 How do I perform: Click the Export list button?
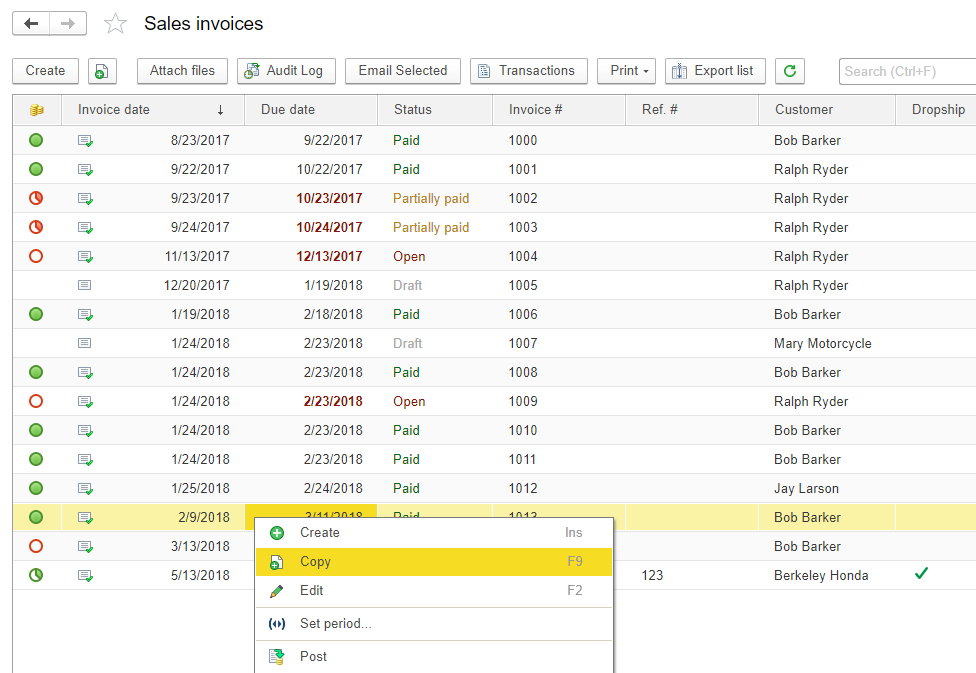click(714, 71)
